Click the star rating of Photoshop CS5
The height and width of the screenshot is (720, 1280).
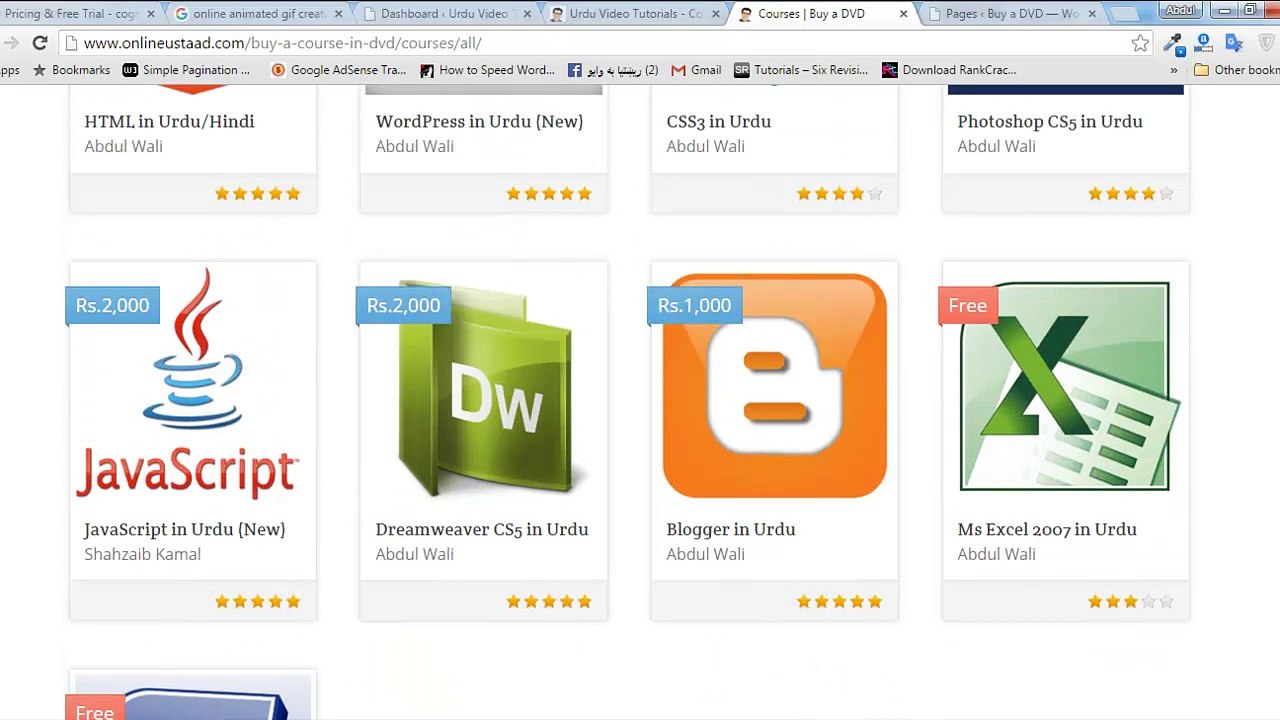pyautogui.click(x=1130, y=193)
